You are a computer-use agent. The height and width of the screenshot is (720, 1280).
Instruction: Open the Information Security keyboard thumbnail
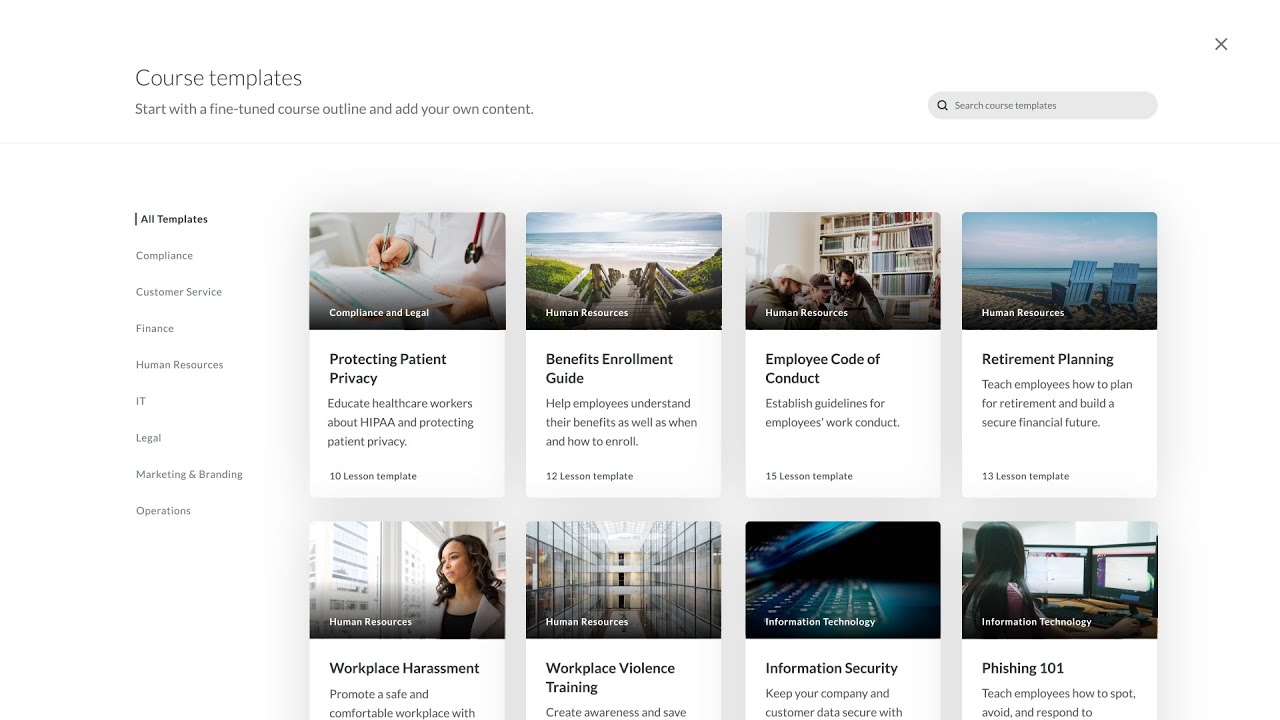[x=843, y=580]
